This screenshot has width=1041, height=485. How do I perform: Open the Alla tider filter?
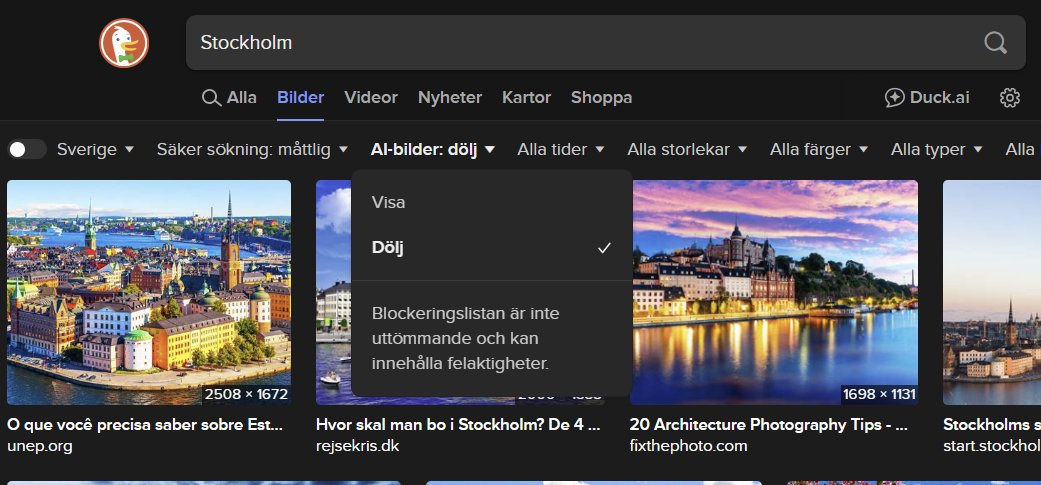[561, 149]
